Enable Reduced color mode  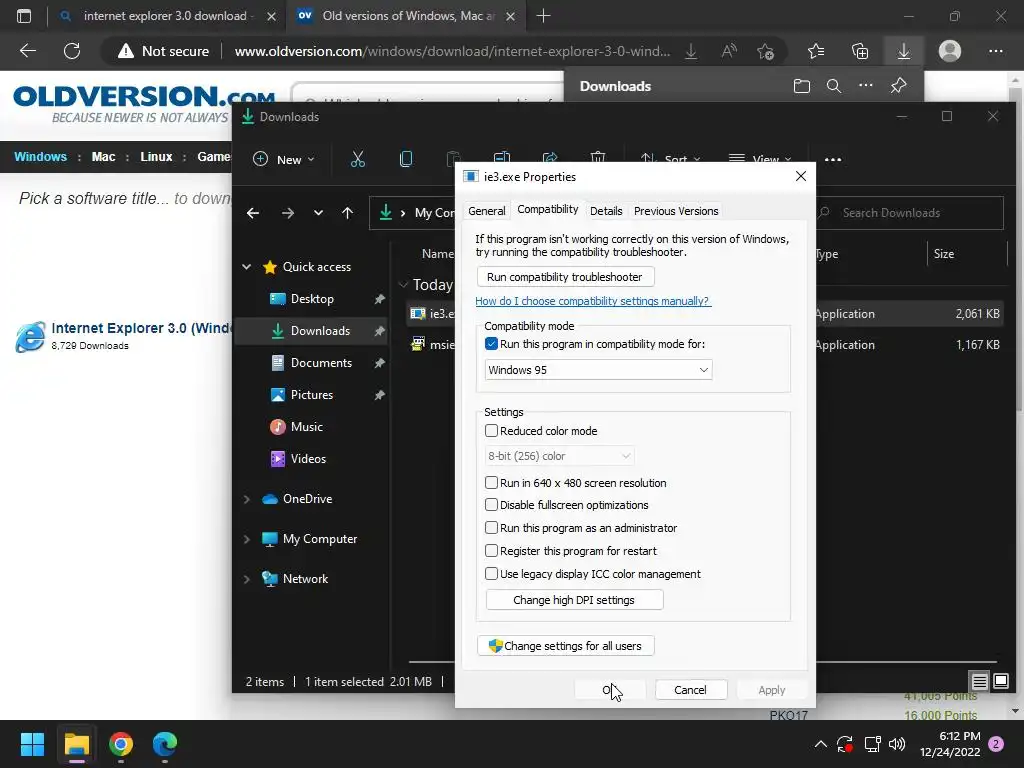492,431
